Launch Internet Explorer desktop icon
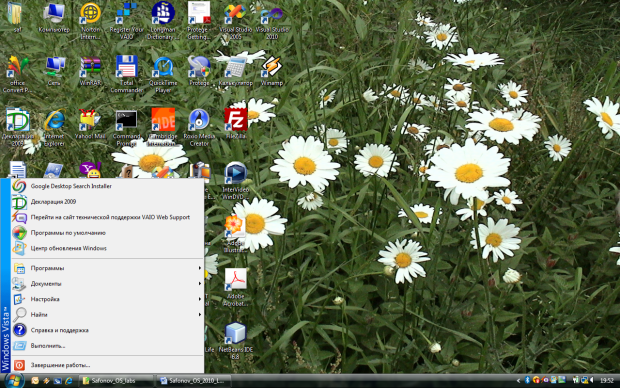Screen dimensions: 620x388 point(54,127)
